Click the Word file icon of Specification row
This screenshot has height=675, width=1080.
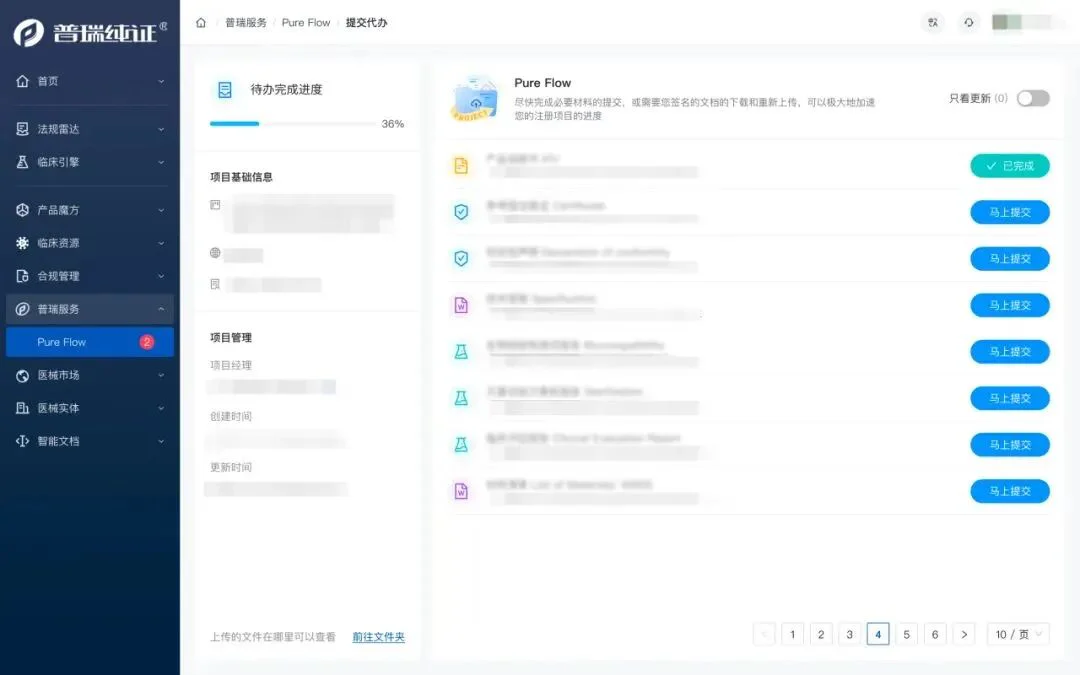[x=461, y=305]
